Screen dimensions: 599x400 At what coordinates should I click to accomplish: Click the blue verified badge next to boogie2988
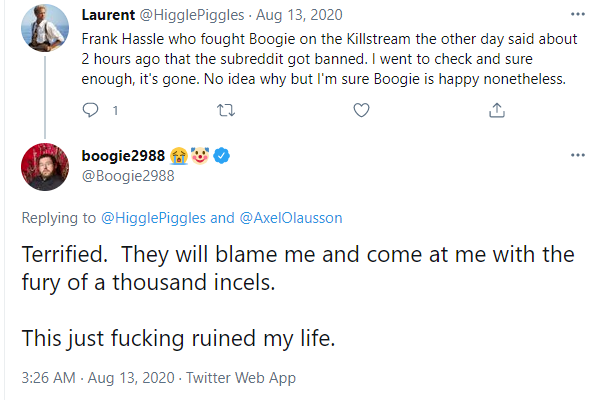pos(221,156)
